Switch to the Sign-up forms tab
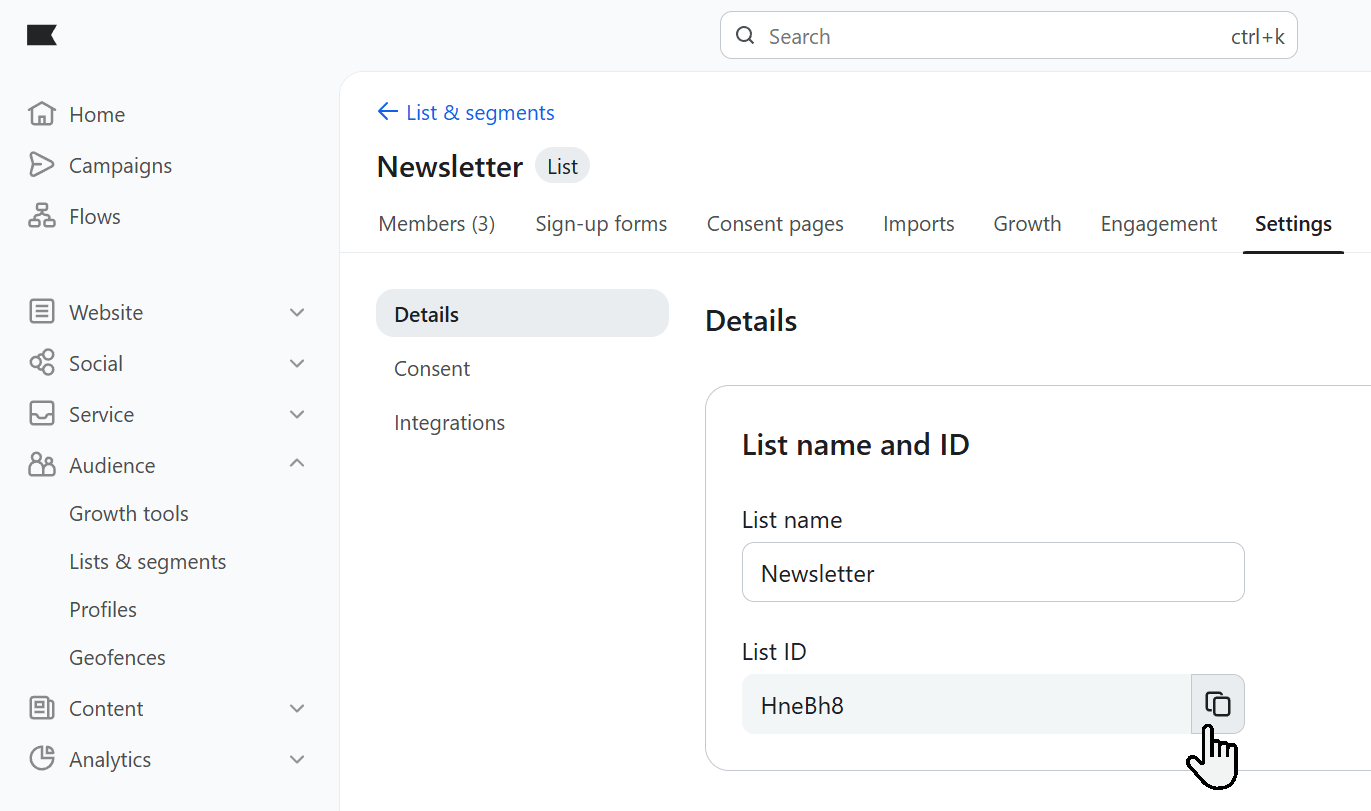 pyautogui.click(x=601, y=224)
